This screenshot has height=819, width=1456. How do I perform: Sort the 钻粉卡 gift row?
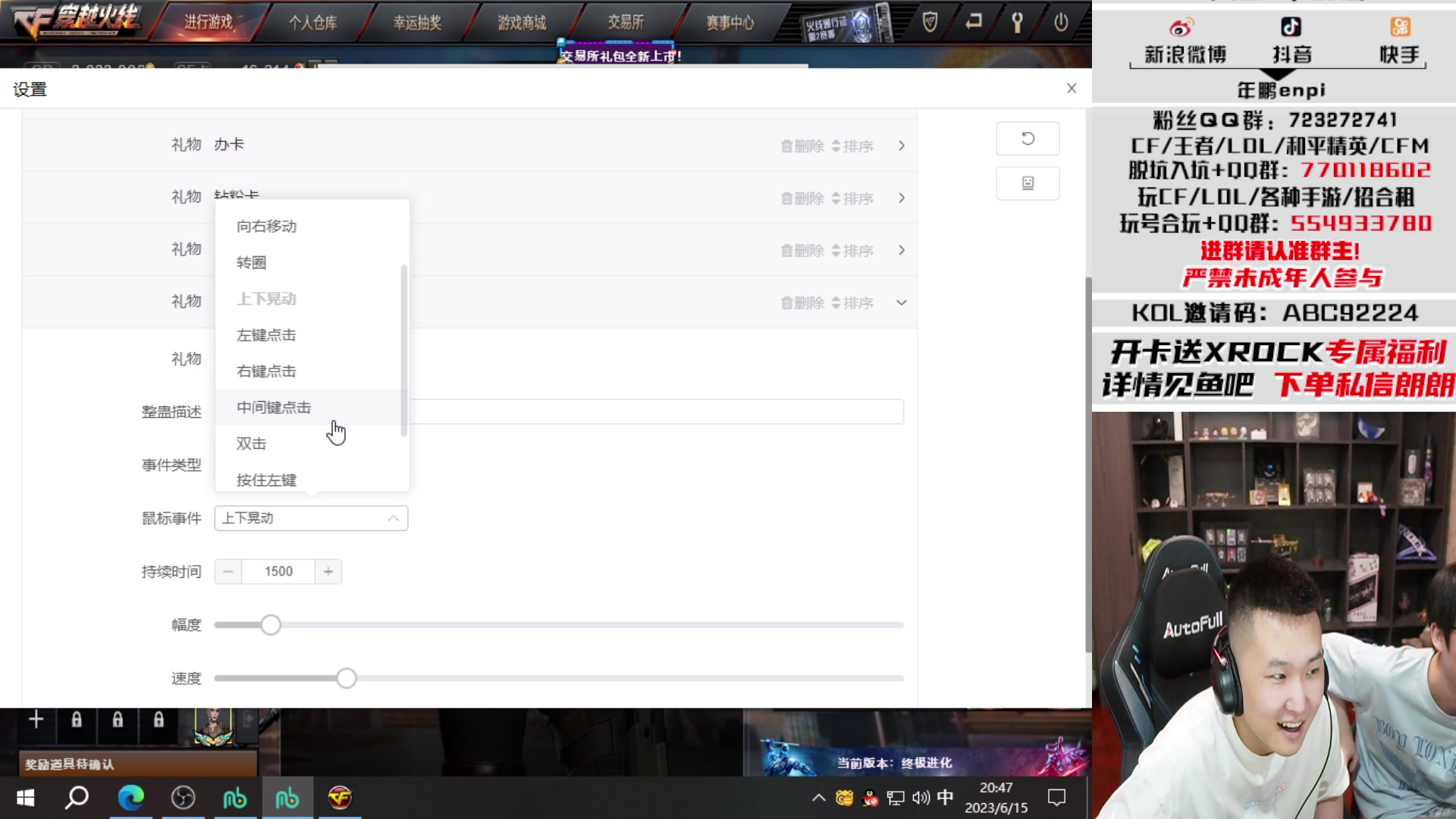[x=852, y=199]
